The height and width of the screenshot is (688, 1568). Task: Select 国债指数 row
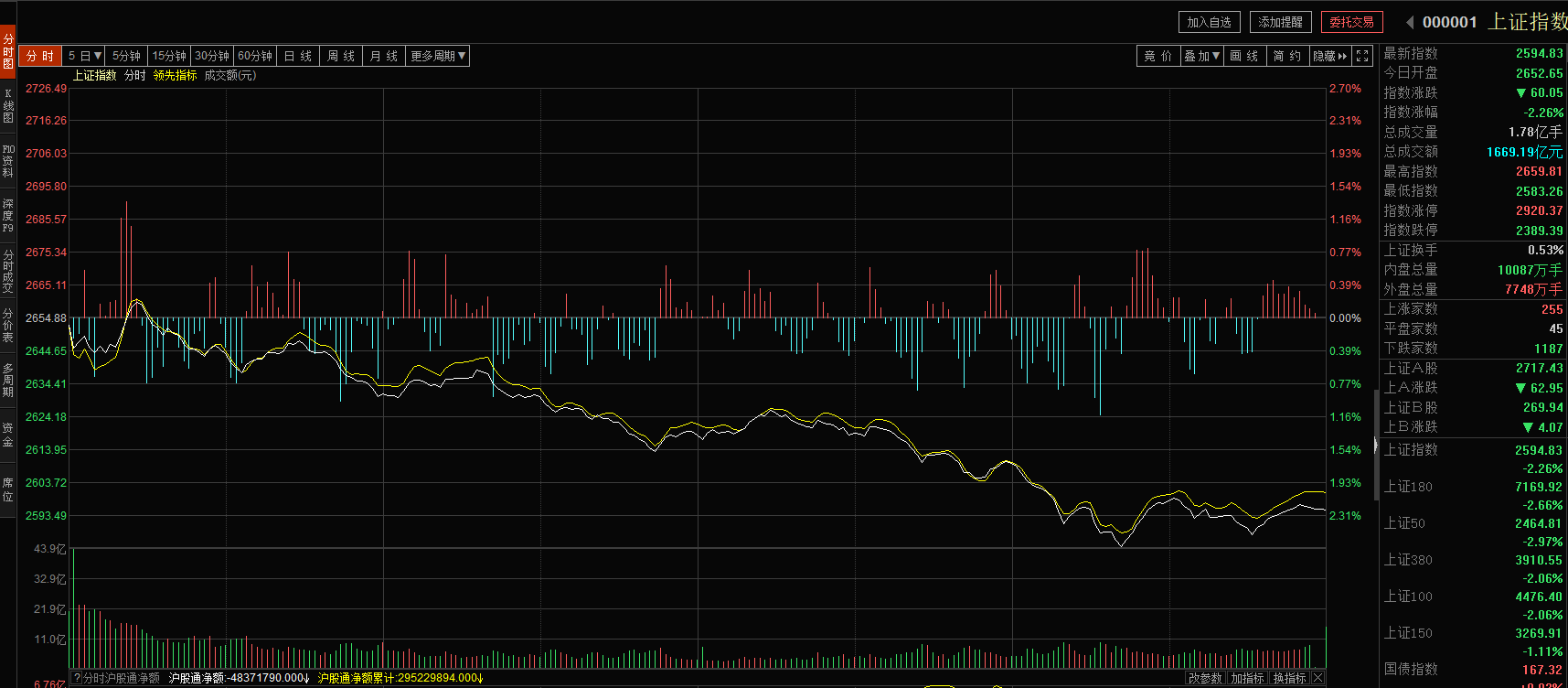tap(1473, 674)
